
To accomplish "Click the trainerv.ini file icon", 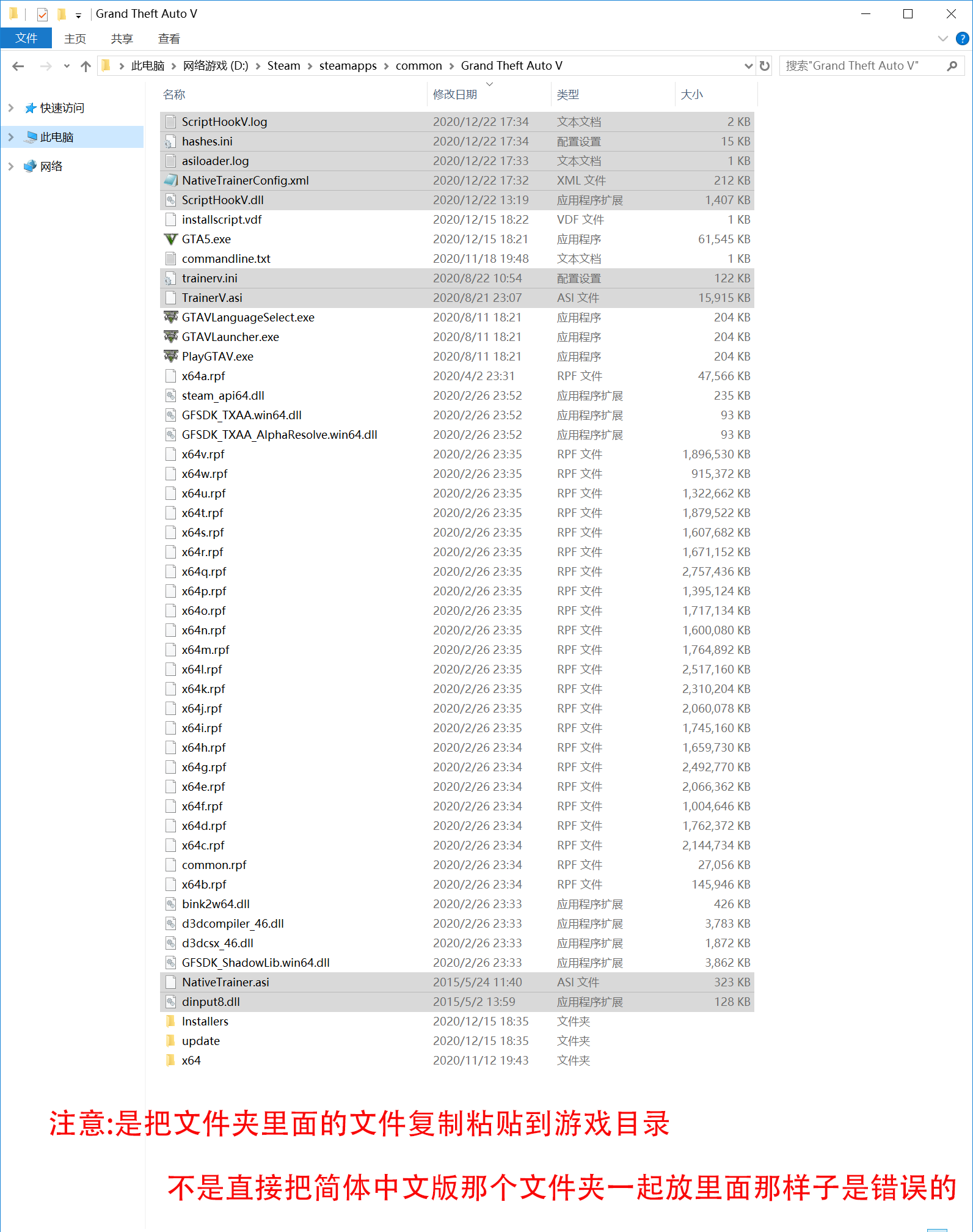I will [x=171, y=278].
